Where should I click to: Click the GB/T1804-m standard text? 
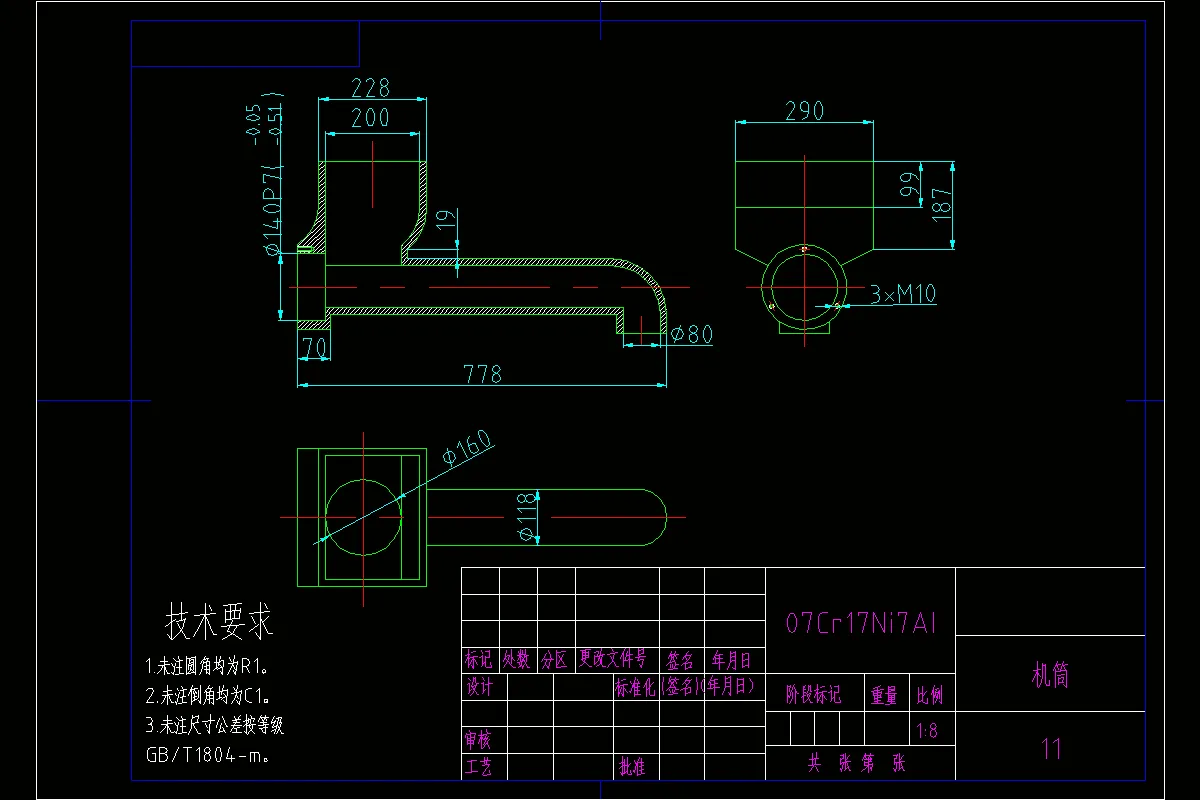[x=208, y=756]
